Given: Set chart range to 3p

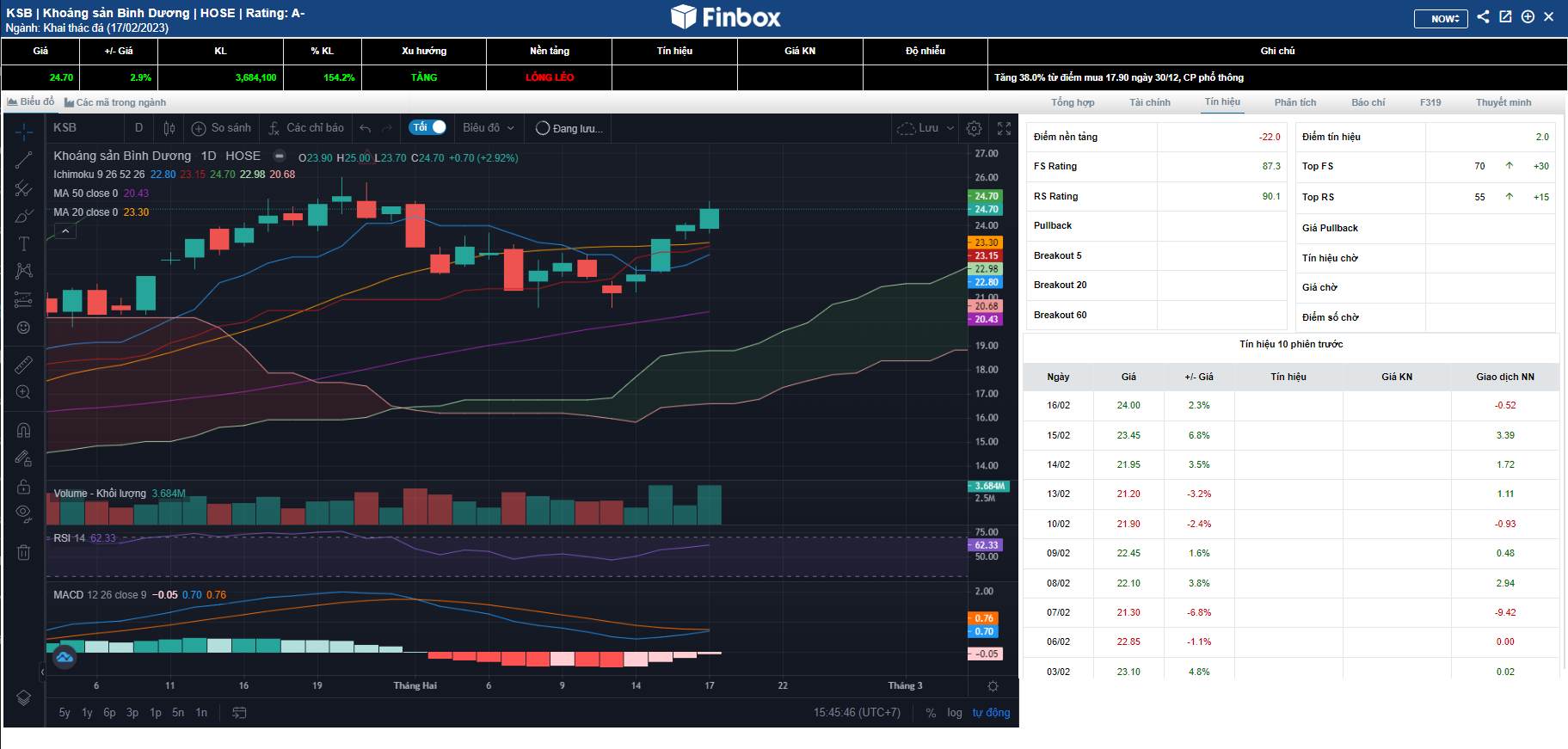Looking at the screenshot, I should pyautogui.click(x=132, y=712).
